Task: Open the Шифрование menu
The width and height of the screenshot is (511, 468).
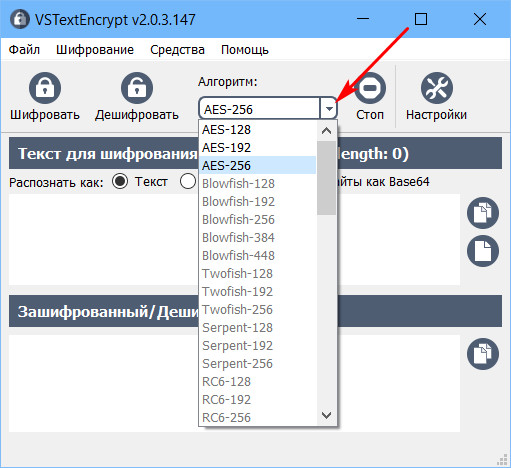Action: (x=95, y=50)
